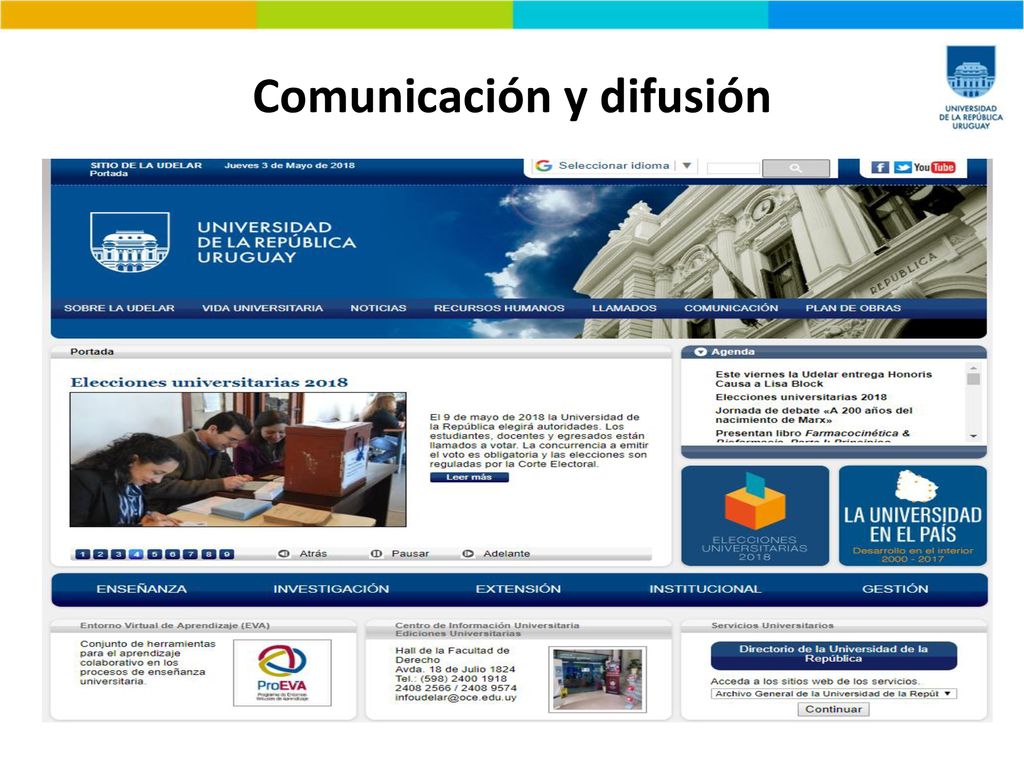Image resolution: width=1024 pixels, height=768 pixels.
Task: Click Sitio de la Udelar Portada text
Action: [x=146, y=169]
